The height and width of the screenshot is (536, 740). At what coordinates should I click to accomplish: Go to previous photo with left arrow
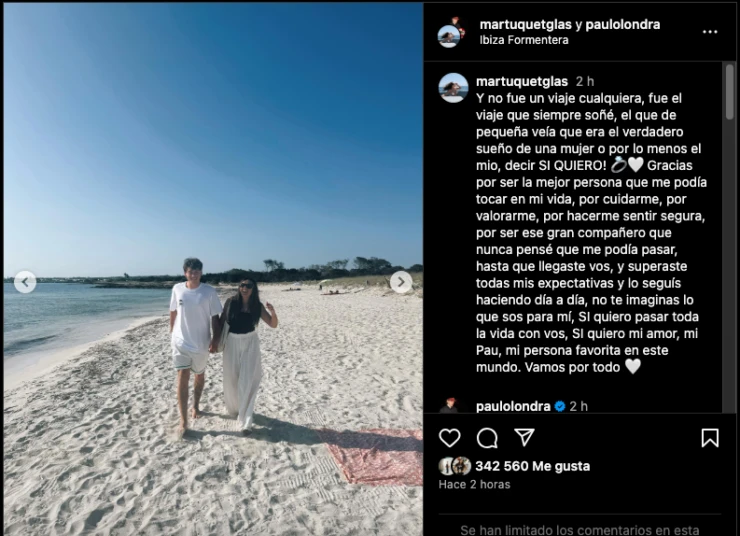[x=25, y=282]
